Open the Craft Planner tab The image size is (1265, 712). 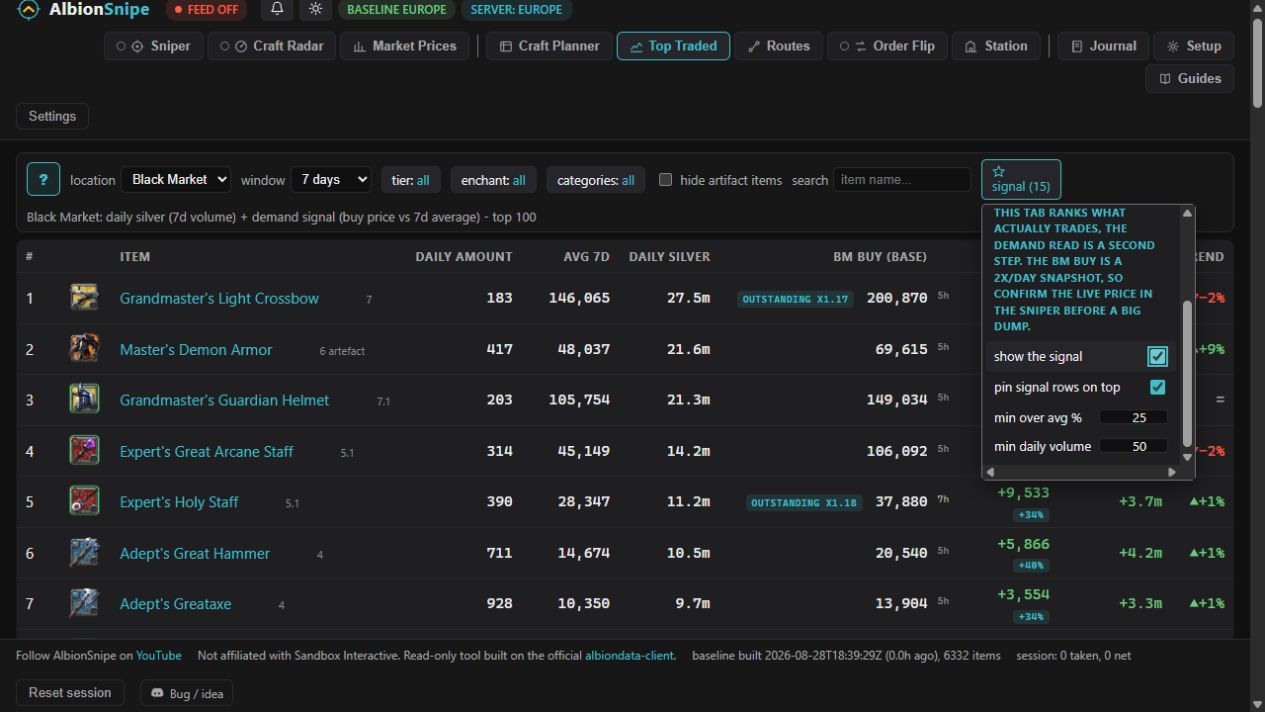tap(549, 46)
